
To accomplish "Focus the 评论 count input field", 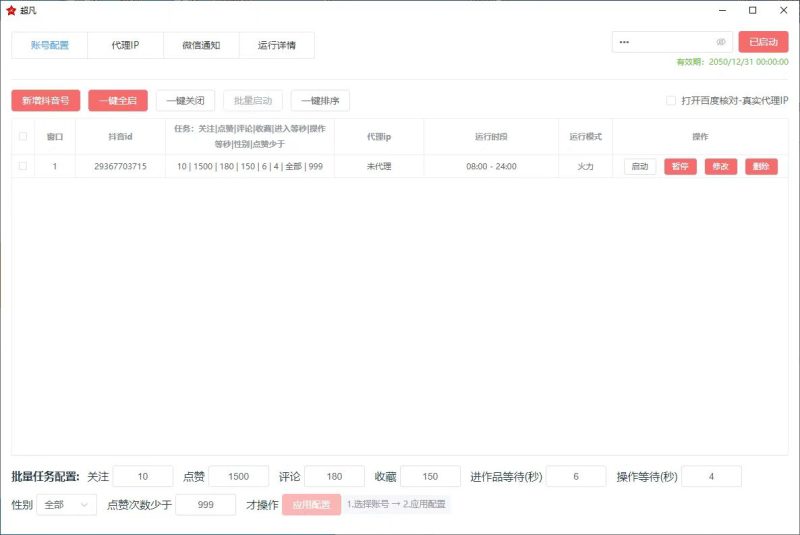I will click(x=335, y=476).
